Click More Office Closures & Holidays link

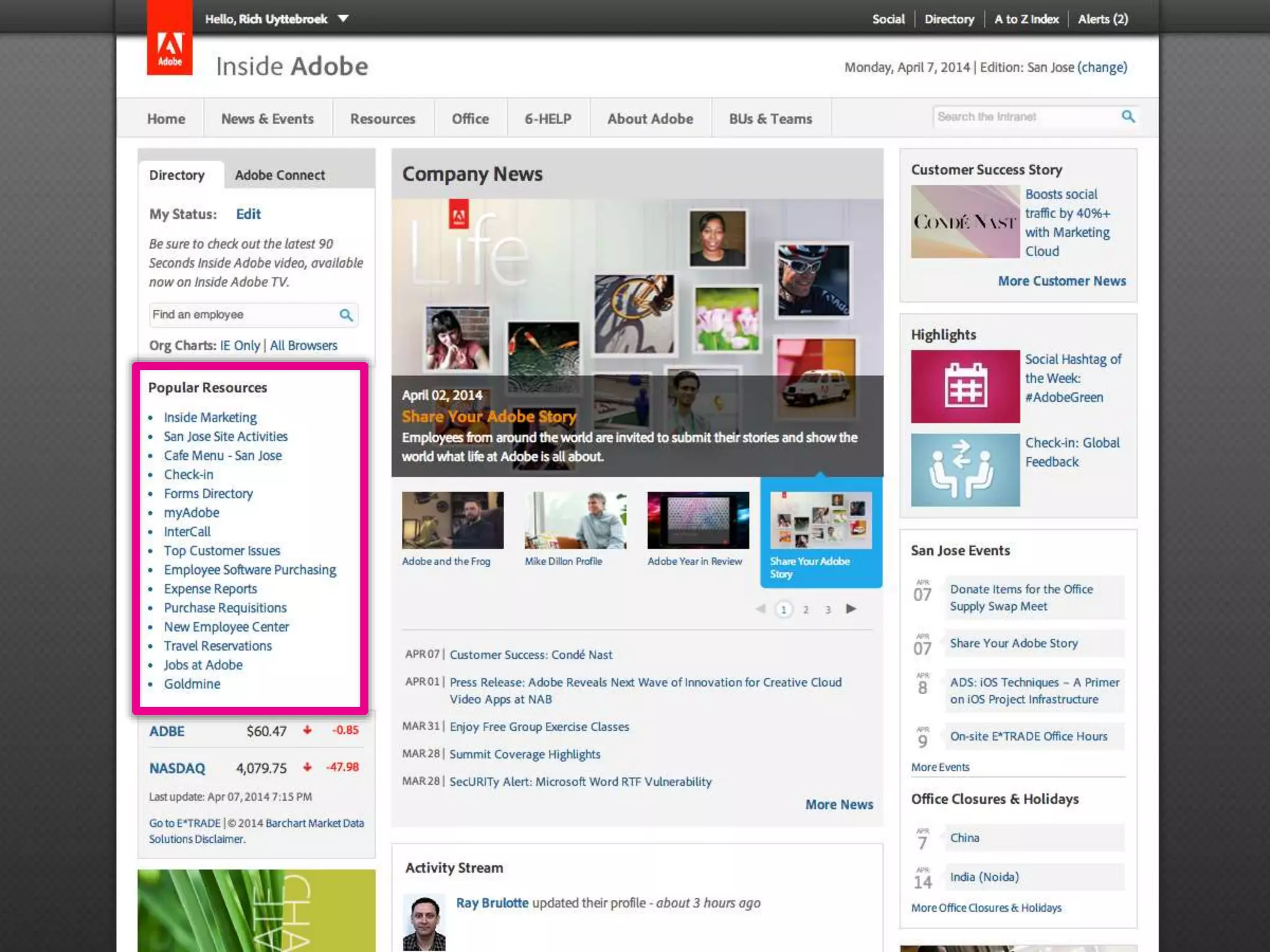click(986, 908)
